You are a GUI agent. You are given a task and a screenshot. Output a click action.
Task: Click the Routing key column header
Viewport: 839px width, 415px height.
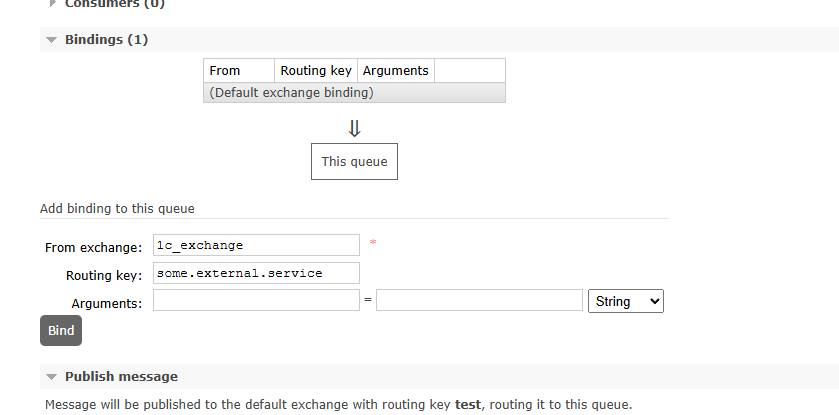316,71
